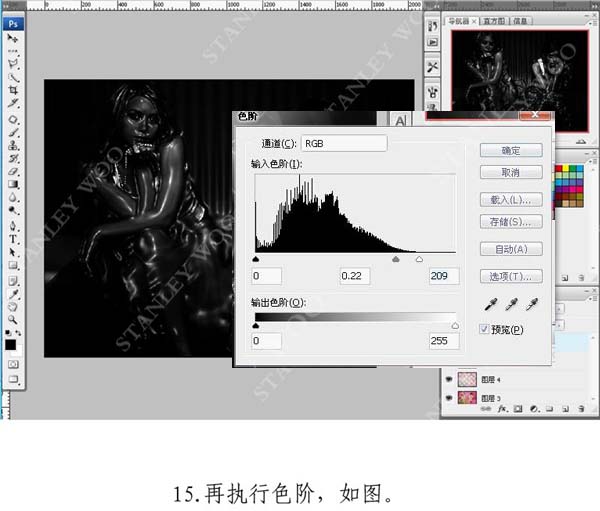Hide 图层 4 using its eye icon
600x511 pixels.
pyautogui.click(x=448, y=380)
